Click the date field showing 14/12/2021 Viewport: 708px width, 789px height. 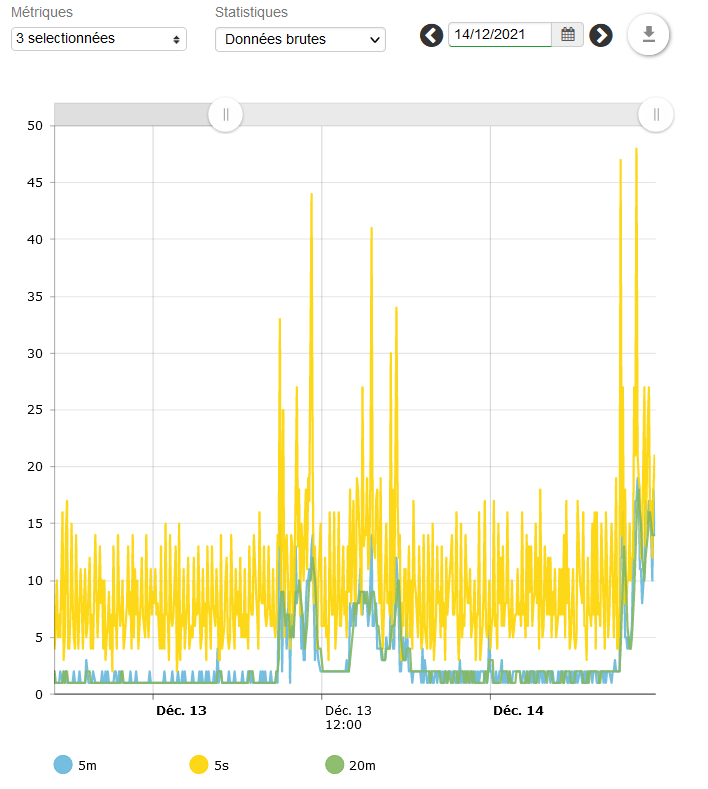(500, 35)
